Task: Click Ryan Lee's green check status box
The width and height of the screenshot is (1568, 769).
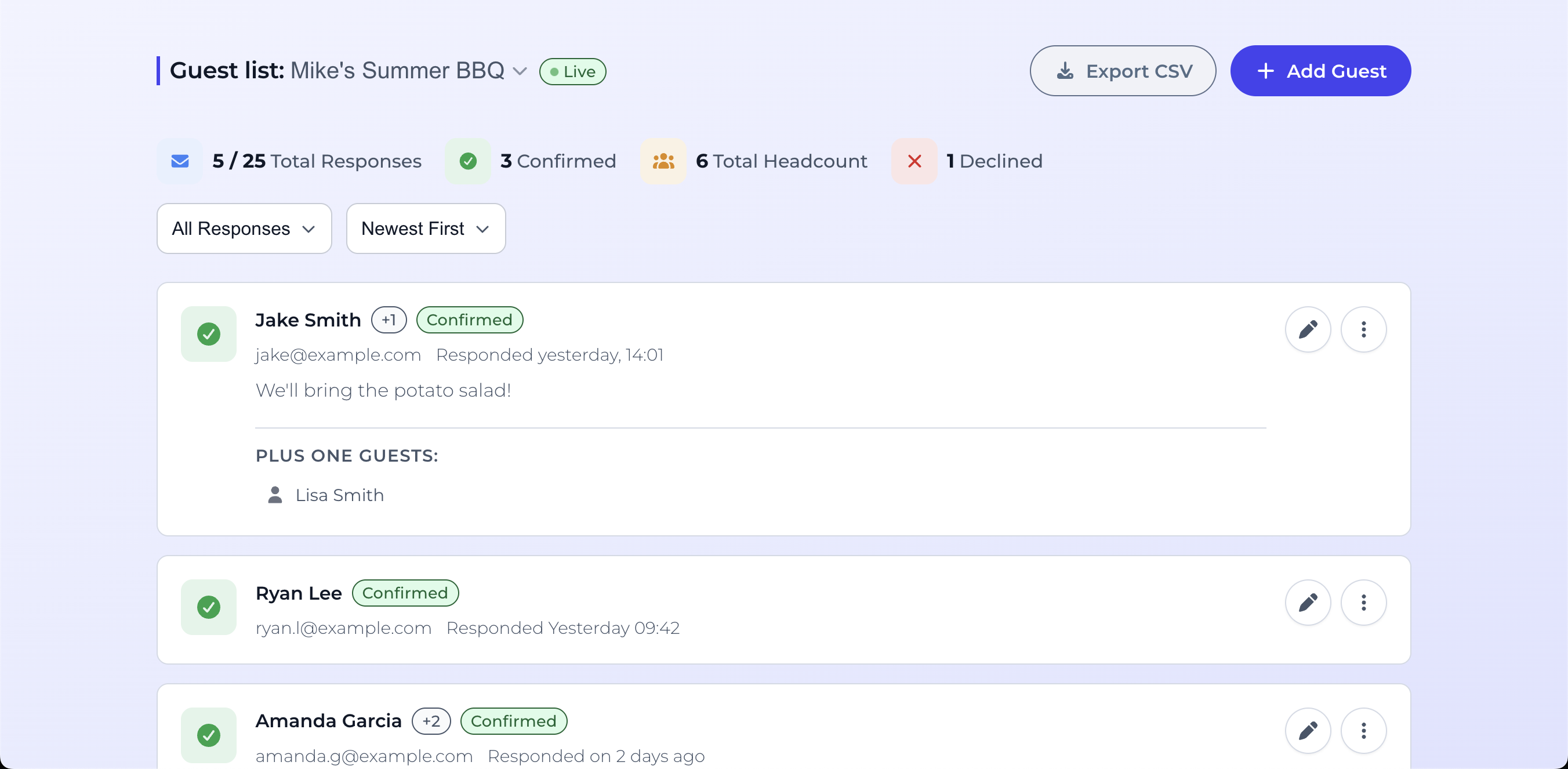Action: (209, 607)
